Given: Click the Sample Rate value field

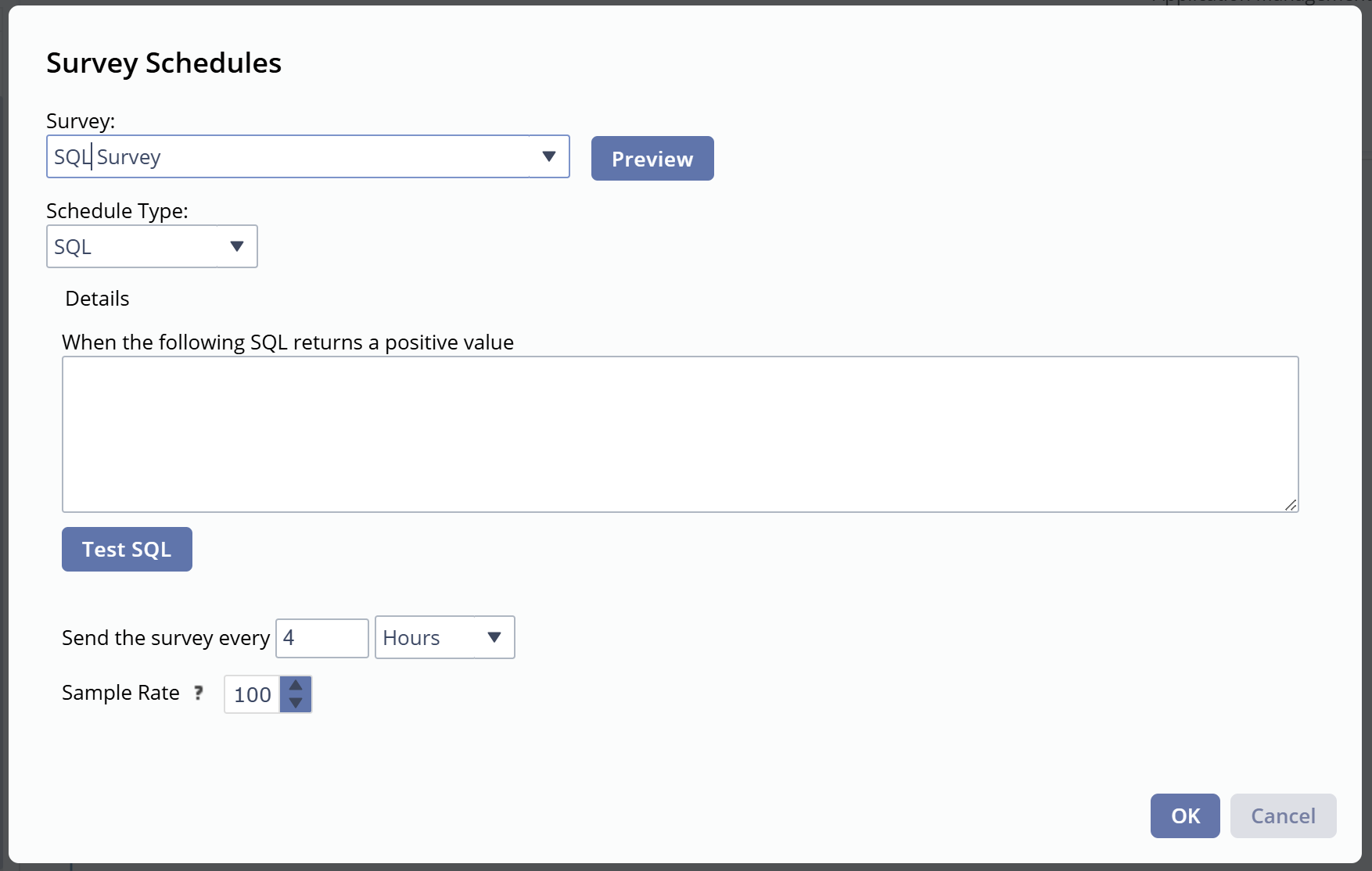Looking at the screenshot, I should [x=252, y=694].
